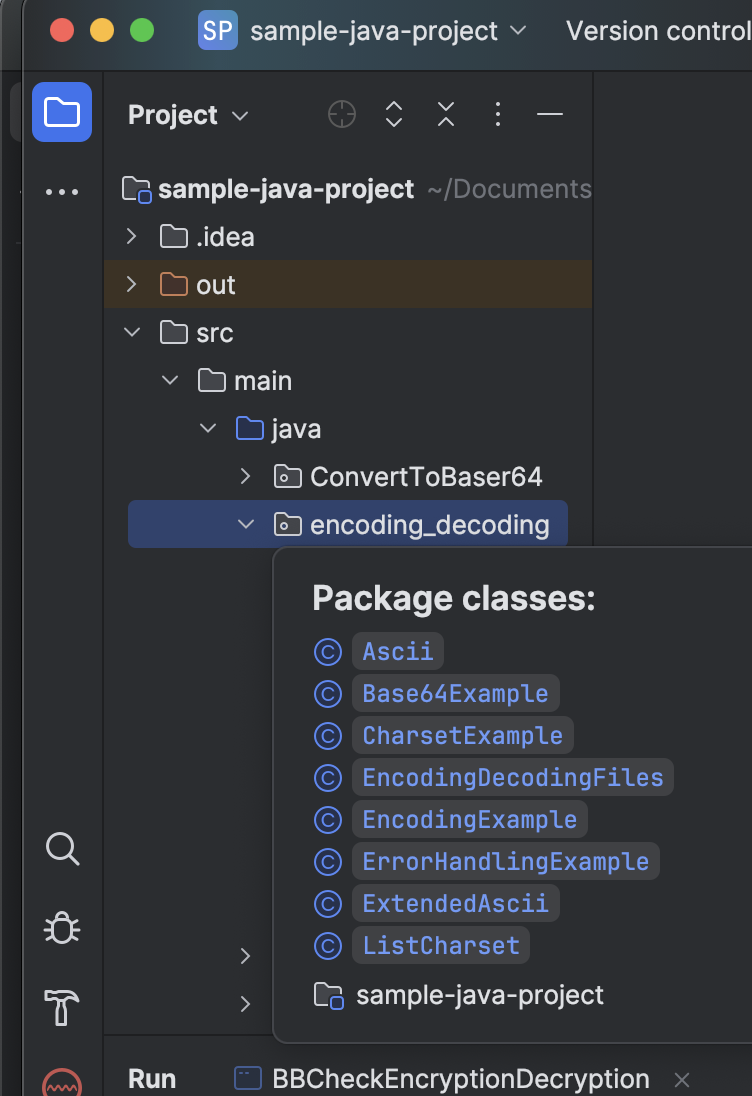The height and width of the screenshot is (1096, 752).
Task: Open the EncodingDecodingFiles class link
Action: pyautogui.click(x=512, y=777)
